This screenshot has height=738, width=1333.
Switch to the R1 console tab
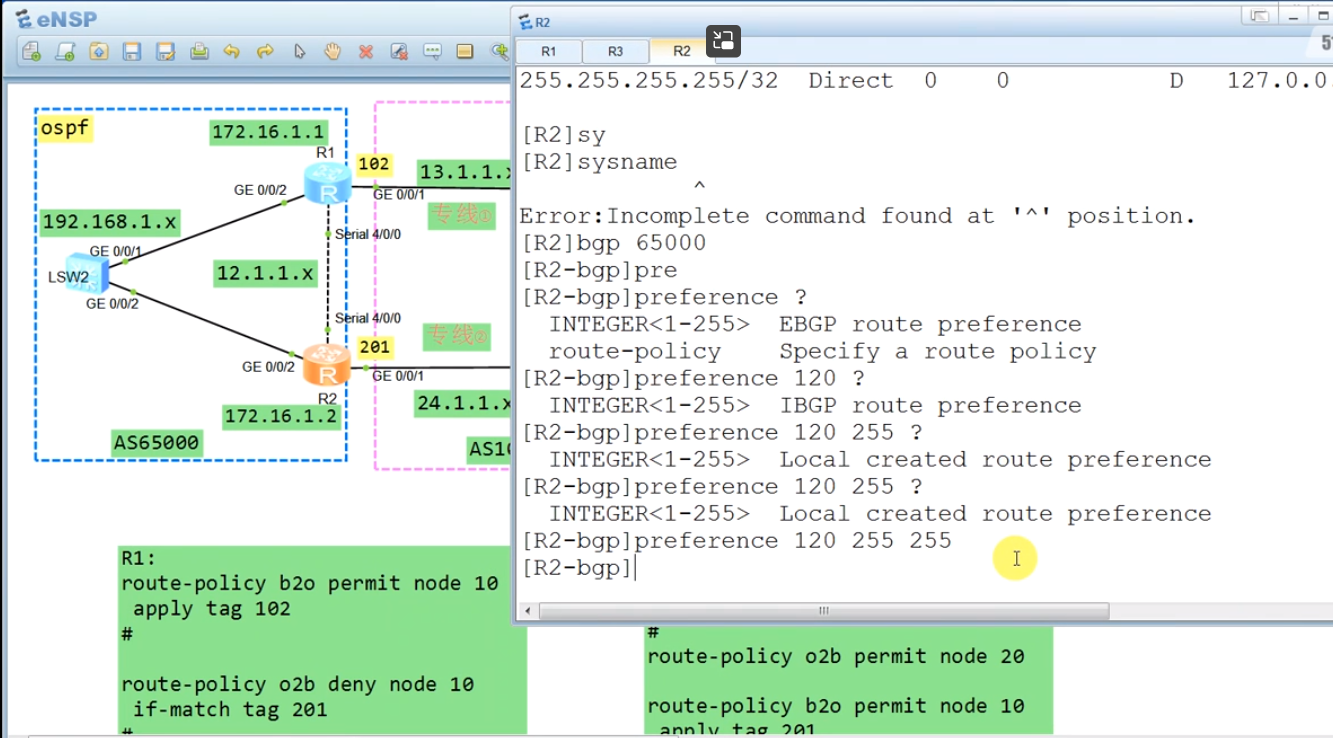click(x=548, y=49)
